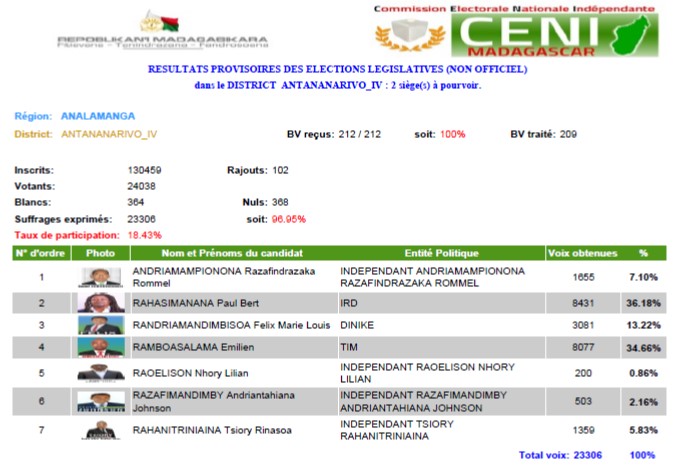This screenshot has width=681, height=473.
Task: Click the "Entité Politique" column header
Action: point(442,253)
